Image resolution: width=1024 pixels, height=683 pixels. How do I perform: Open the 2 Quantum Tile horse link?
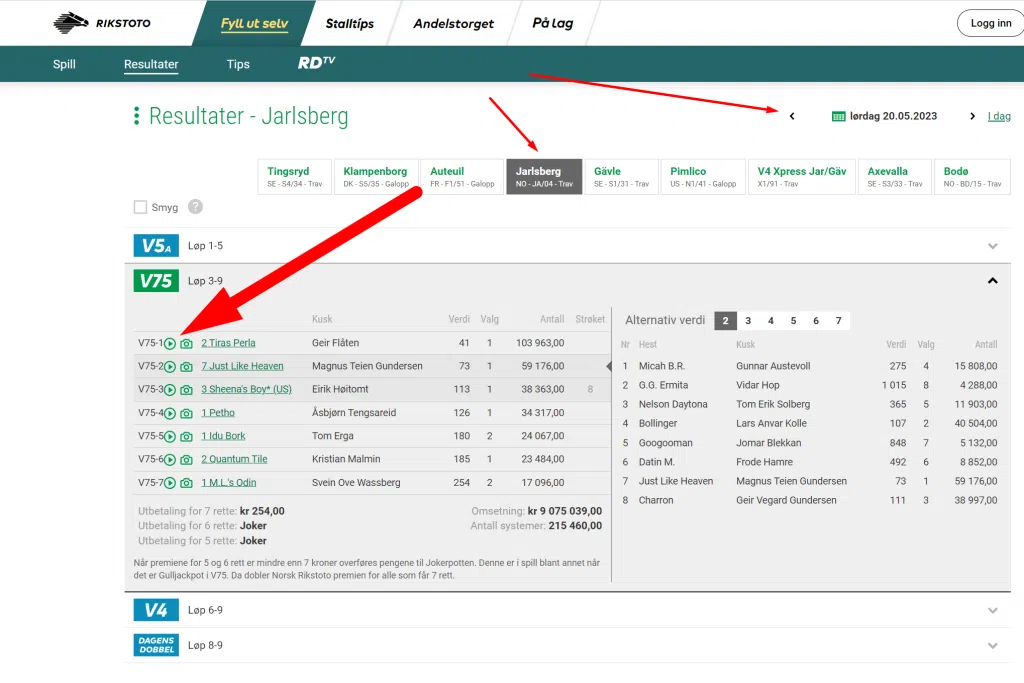(234, 459)
